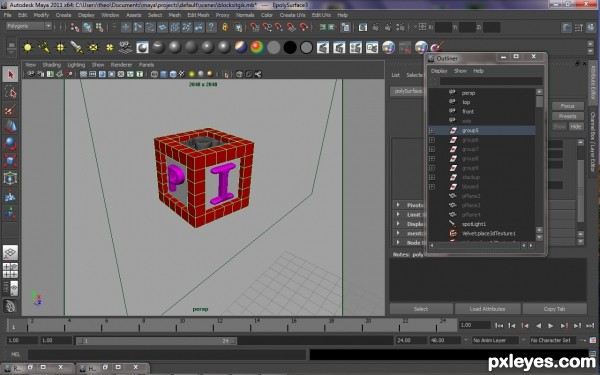Activate the Scale tool cube icon
Image resolution: width=600 pixels, height=375 pixels.
pos(10,161)
